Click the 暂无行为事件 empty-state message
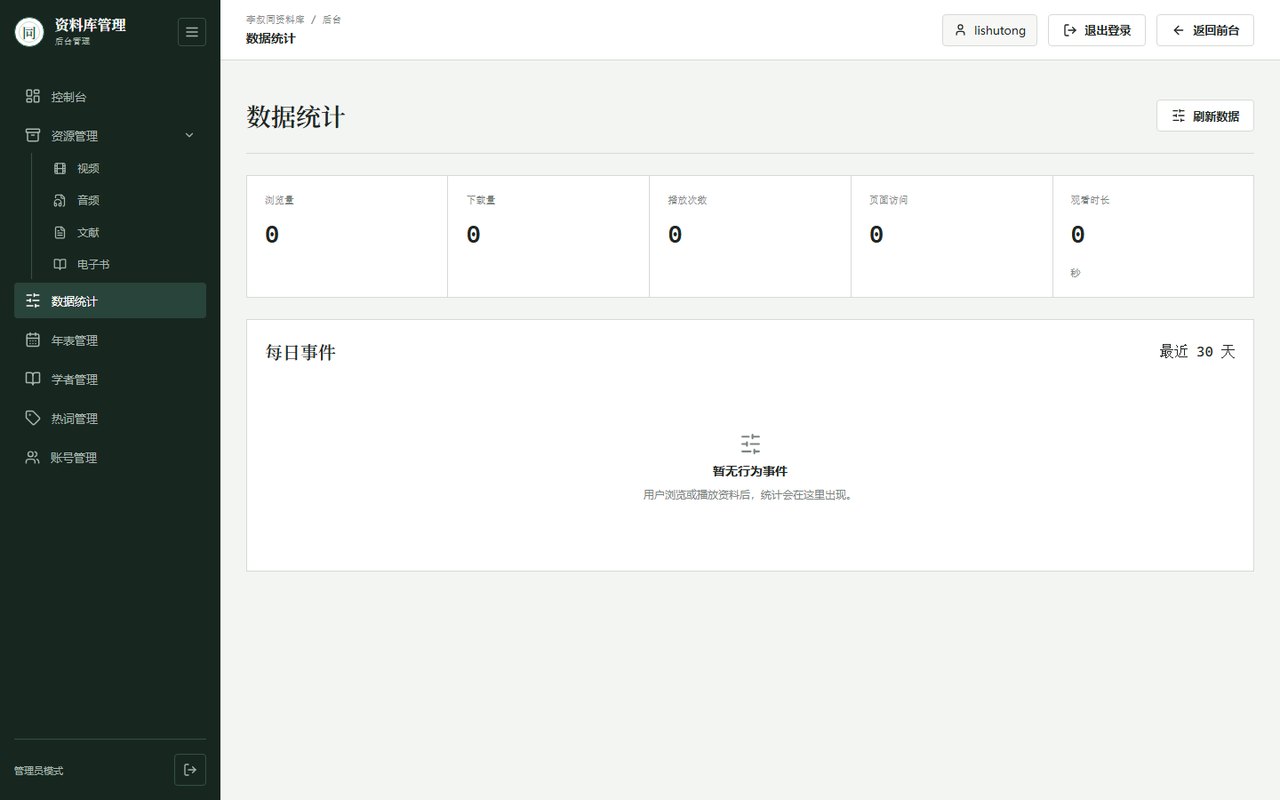This screenshot has width=1280, height=800. pyautogui.click(x=750, y=471)
